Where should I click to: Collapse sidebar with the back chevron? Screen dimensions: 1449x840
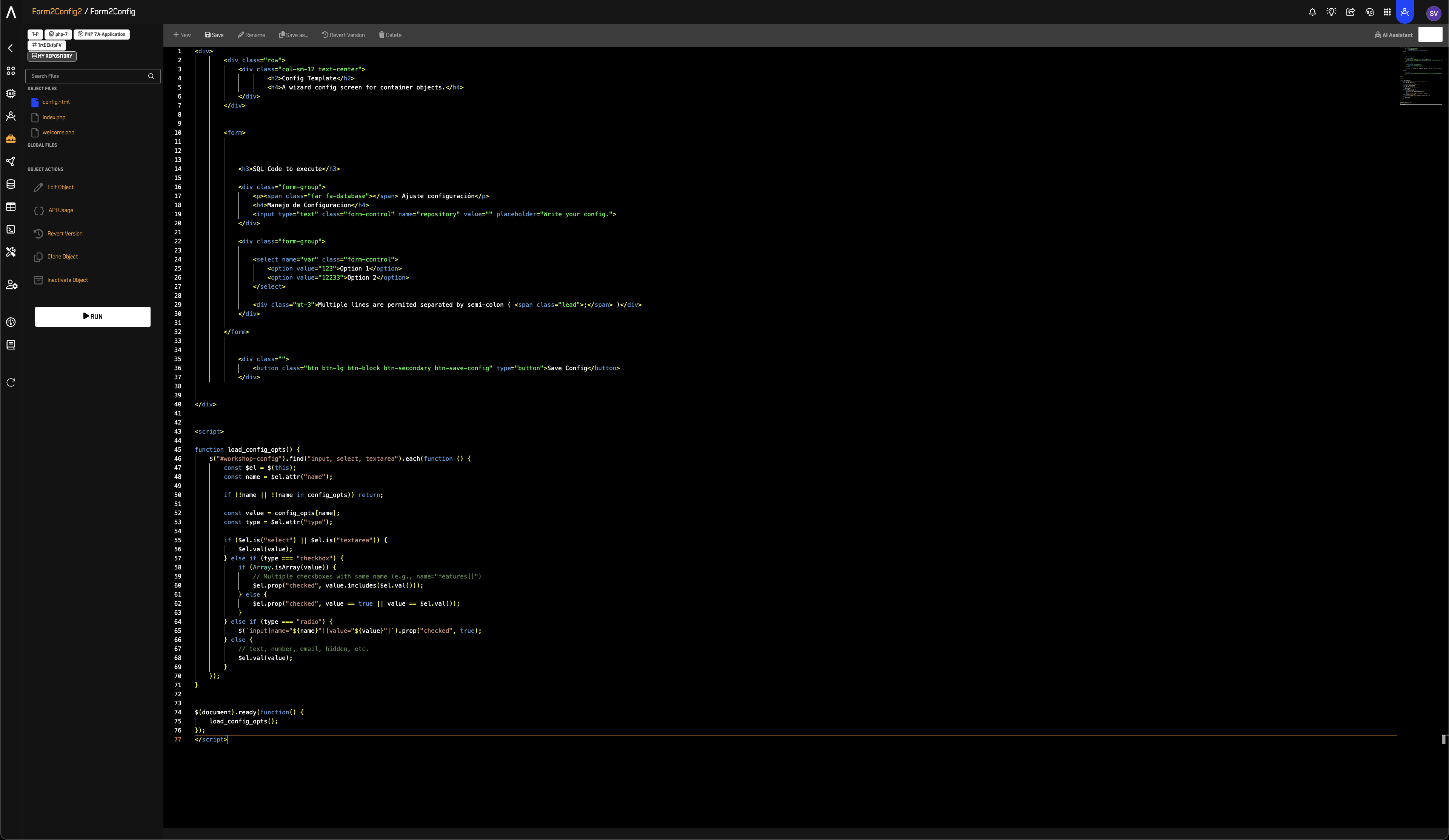point(10,48)
